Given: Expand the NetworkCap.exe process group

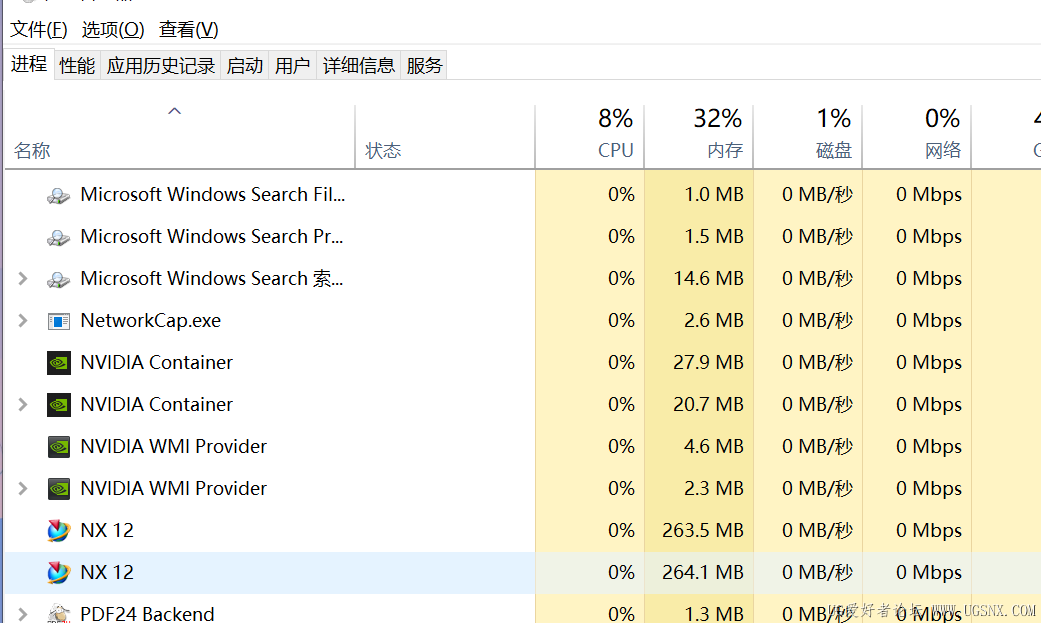Looking at the screenshot, I should pos(23,321).
